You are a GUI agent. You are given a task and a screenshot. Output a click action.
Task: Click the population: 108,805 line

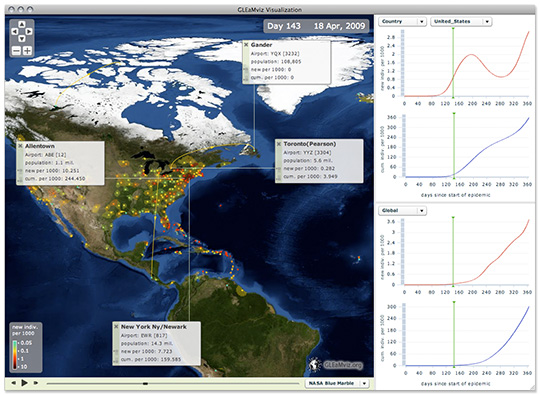(276, 62)
